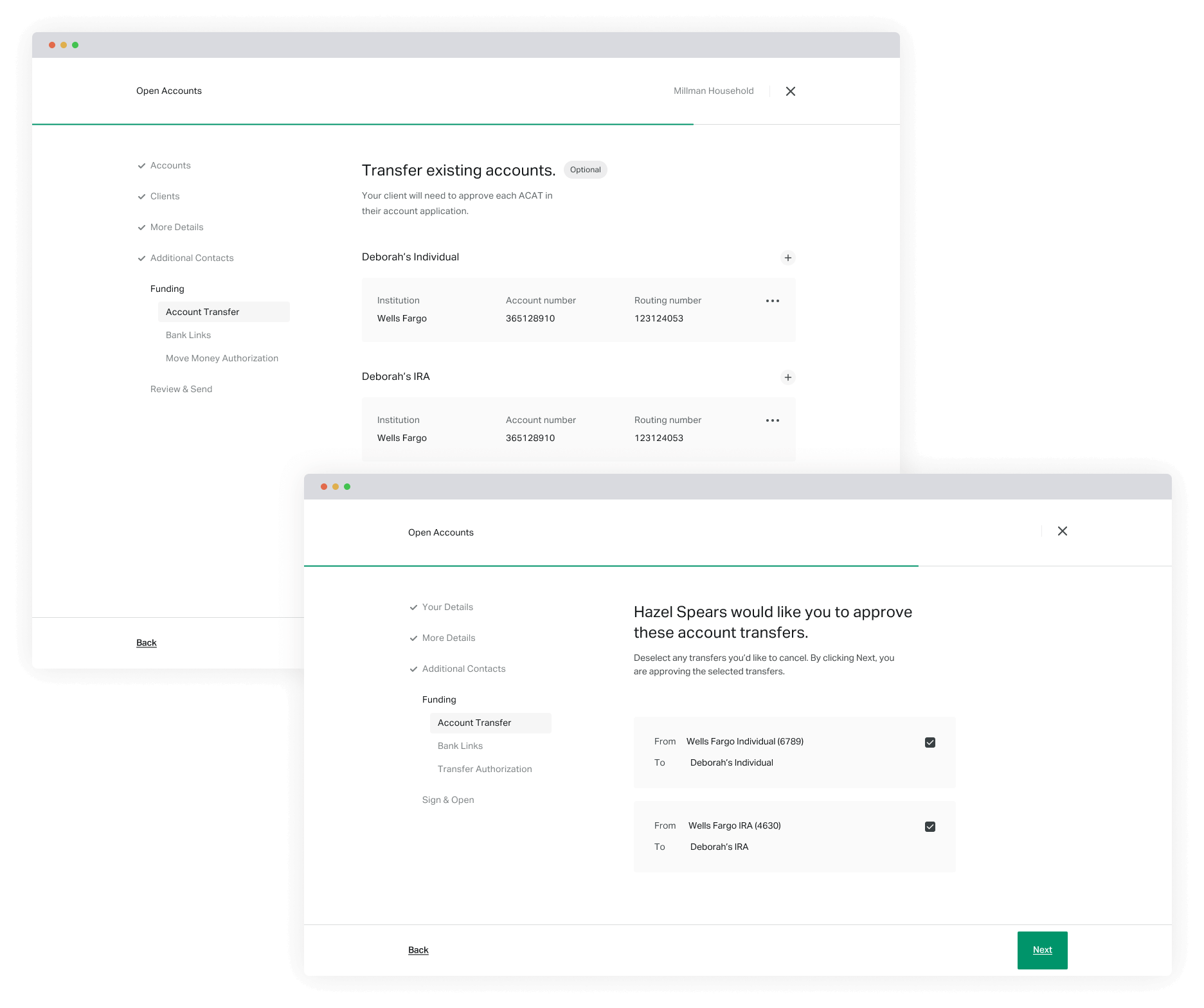Open Additional Contacts step in front window
This screenshot has width=1204, height=1008.
[x=464, y=669]
